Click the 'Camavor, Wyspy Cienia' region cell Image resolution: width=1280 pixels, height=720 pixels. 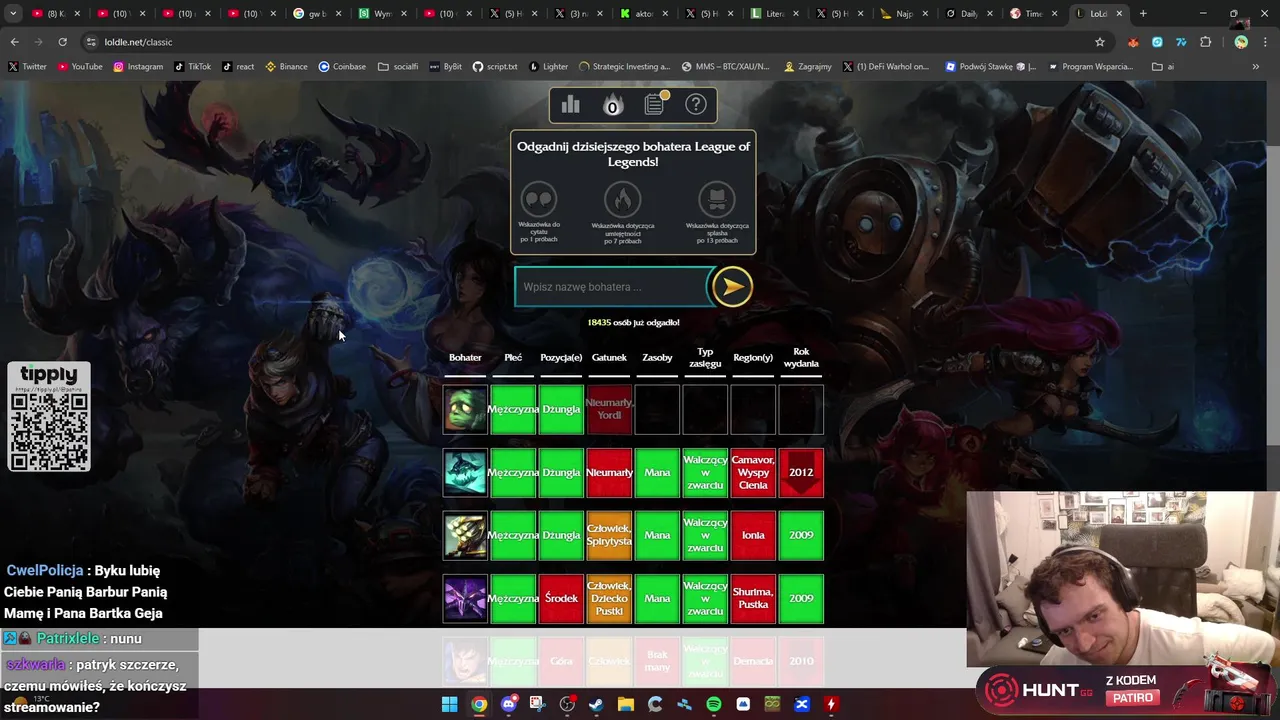[753, 472]
